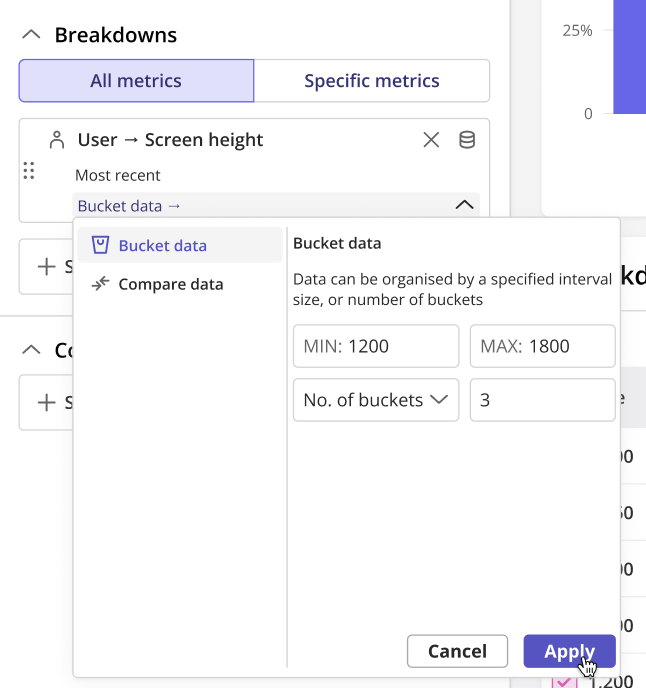
Task: Select the All metrics tab
Action: coord(136,81)
